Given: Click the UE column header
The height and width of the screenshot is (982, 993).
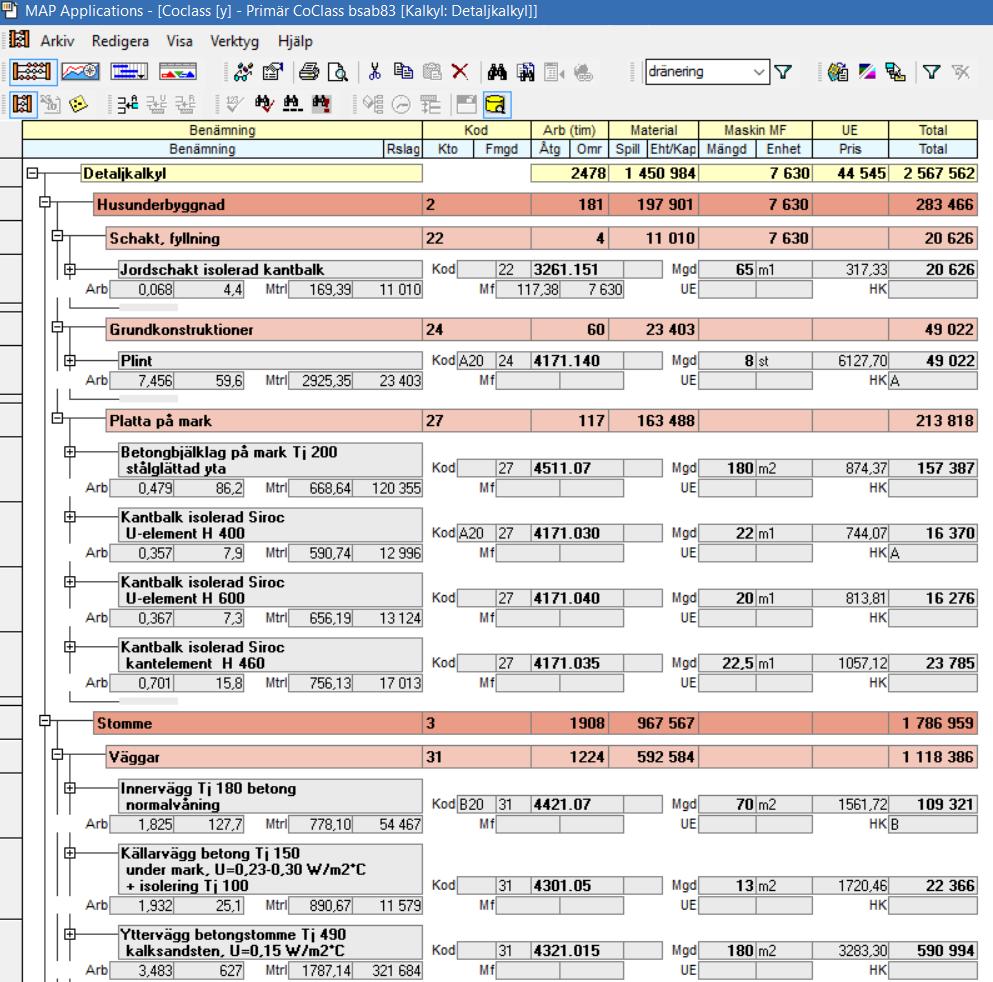Looking at the screenshot, I should [x=850, y=130].
